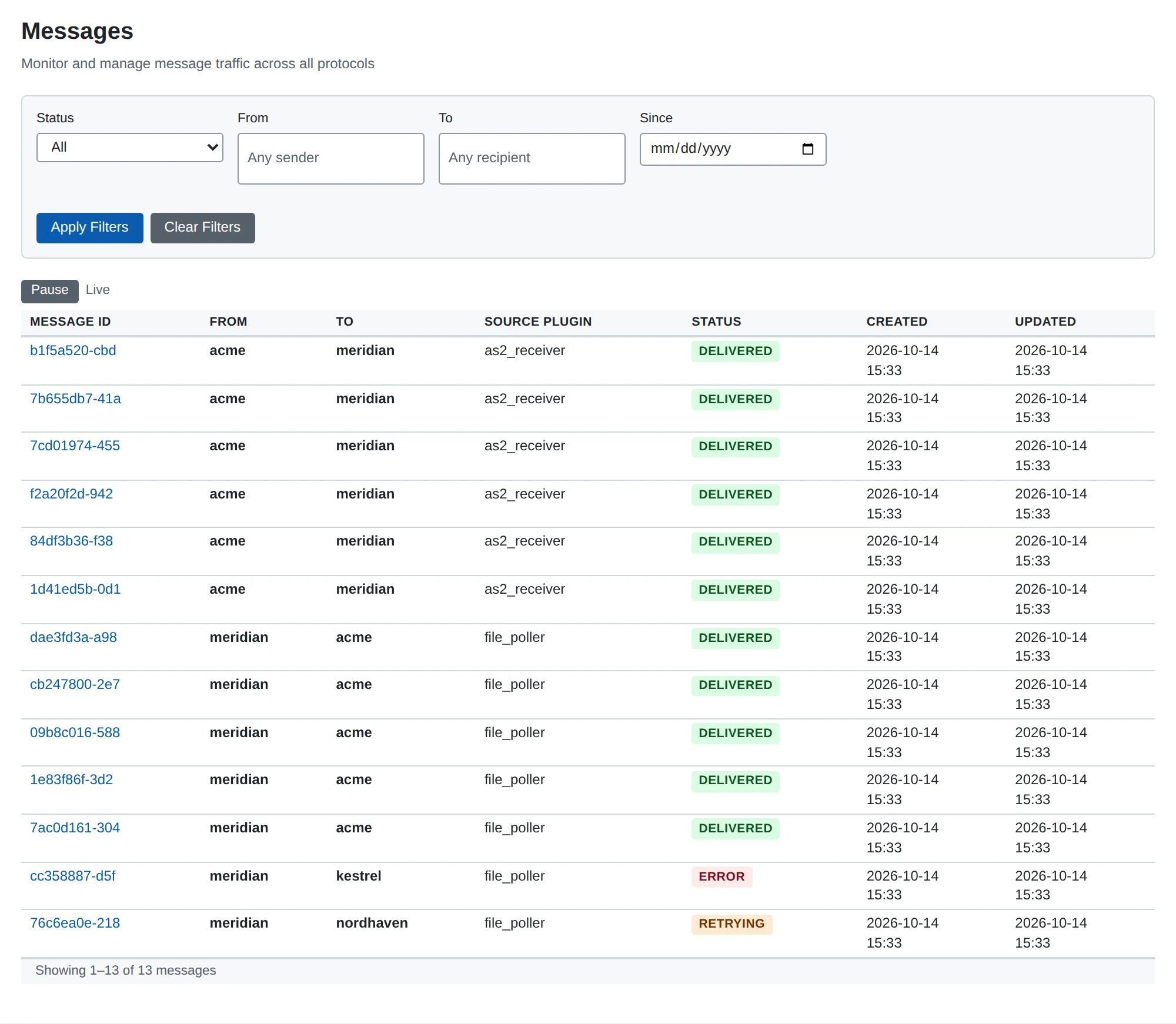This screenshot has width=1176, height=1024.
Task: Click the Since date field
Action: point(733,149)
